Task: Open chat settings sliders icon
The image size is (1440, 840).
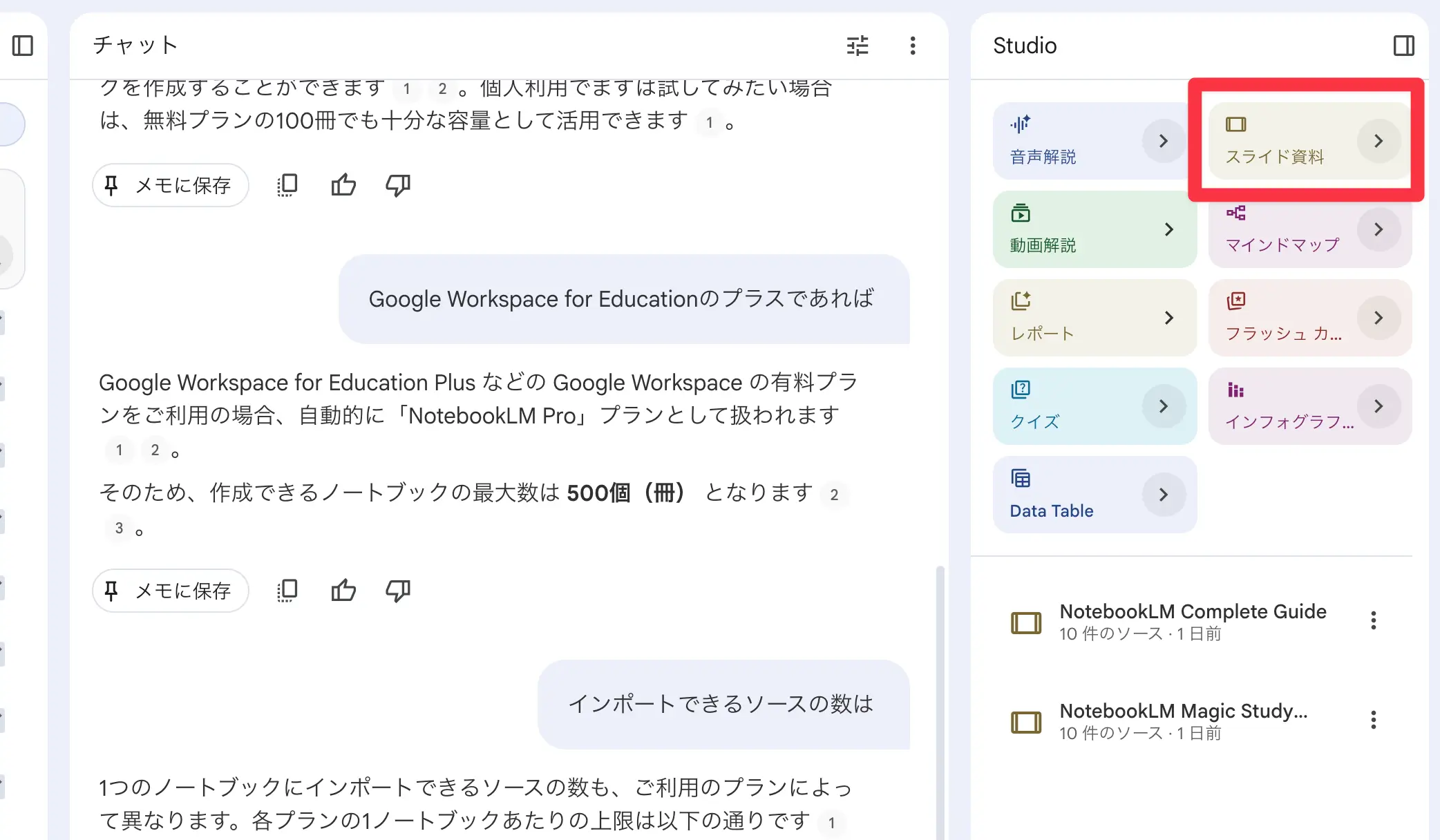Action: (x=858, y=46)
